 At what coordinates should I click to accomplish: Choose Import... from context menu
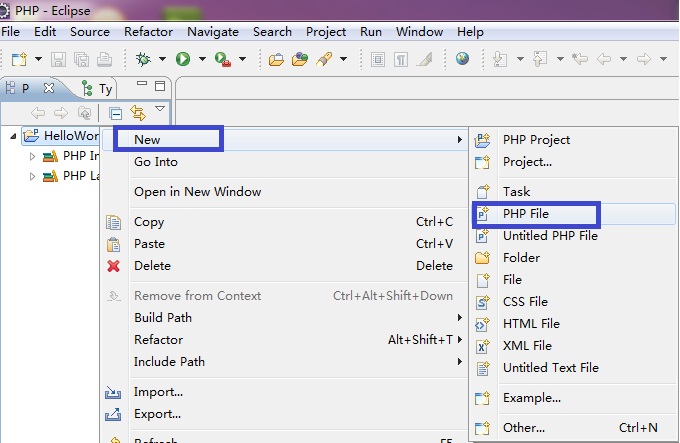[x=285, y=392]
